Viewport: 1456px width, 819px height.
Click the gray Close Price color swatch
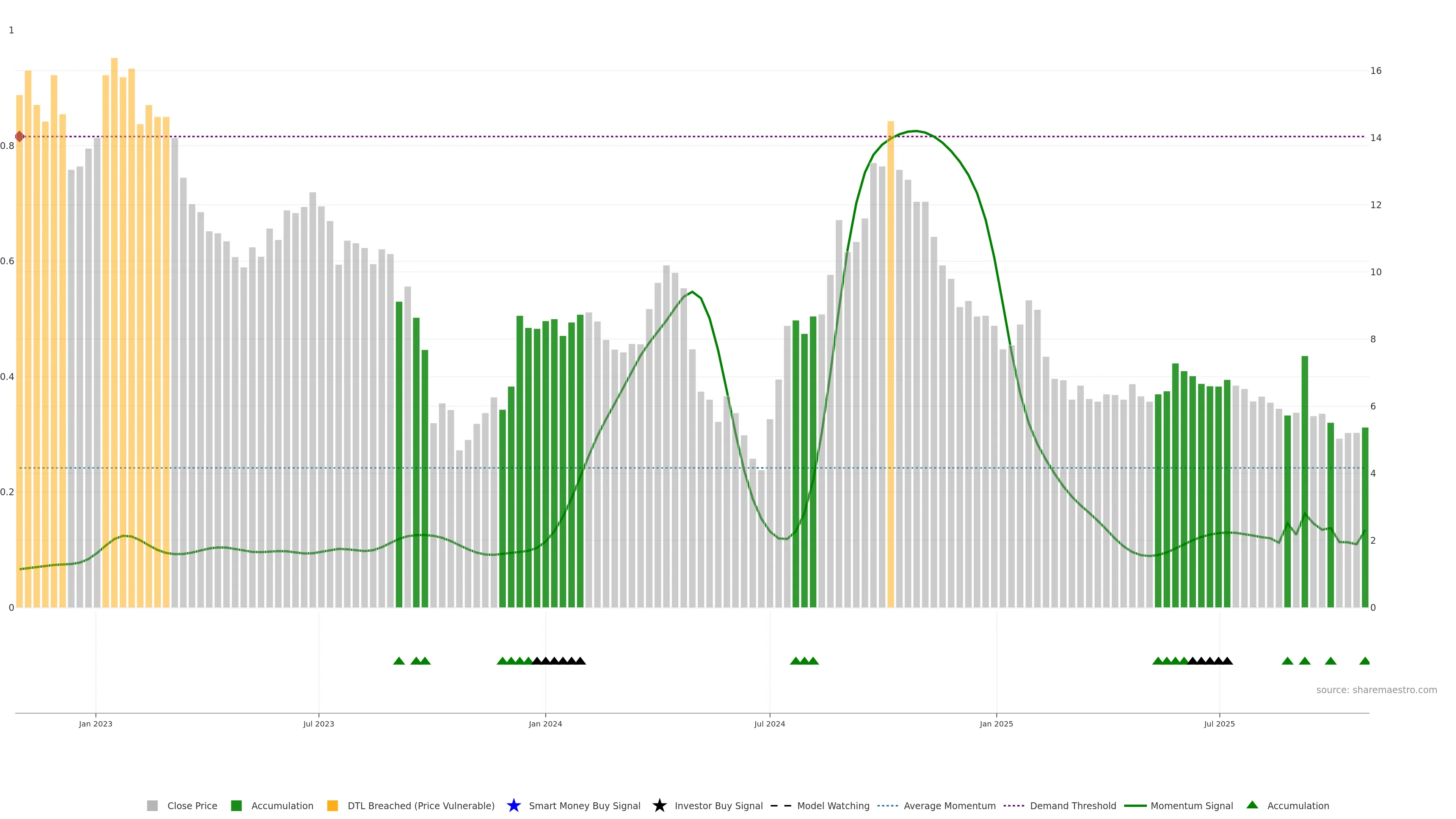152,805
